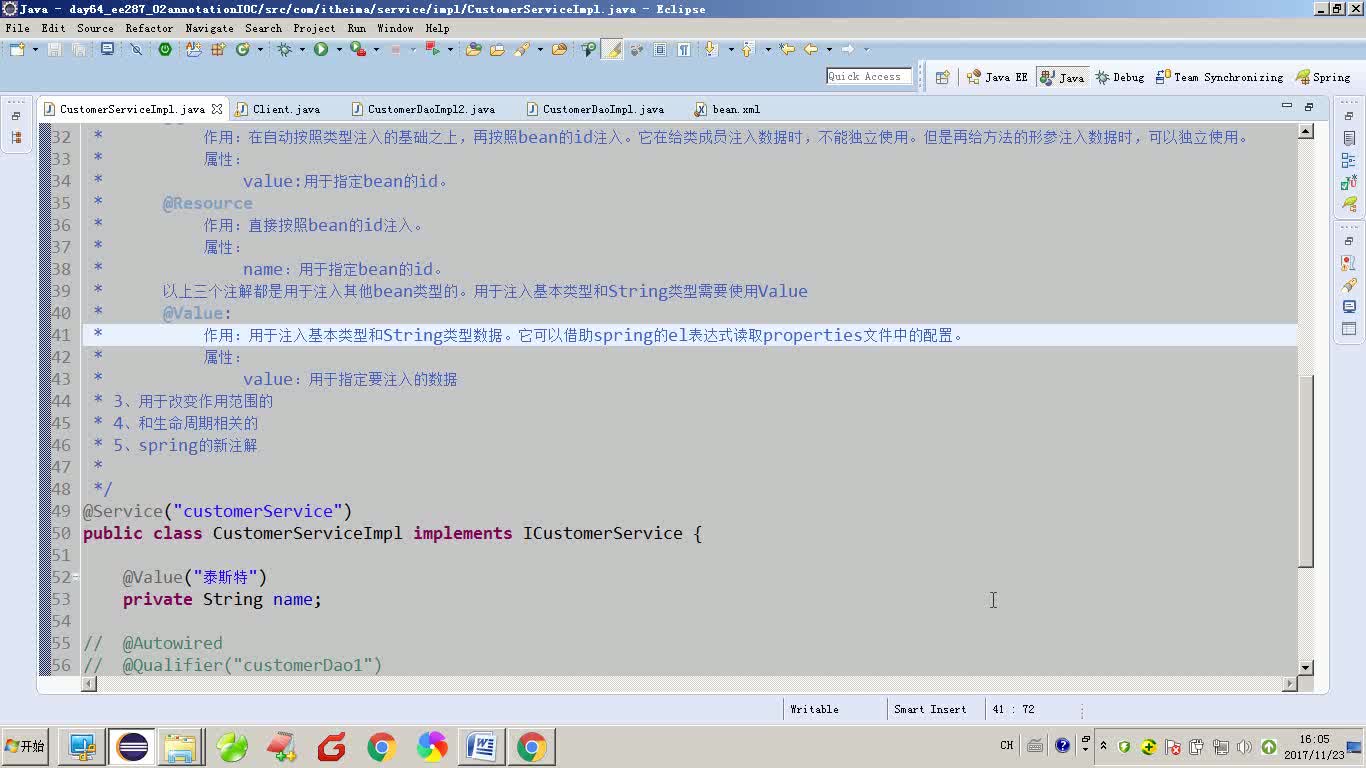Open the Problems view icon in right trim
Viewport: 1366px width, 768px height.
click(x=1349, y=263)
